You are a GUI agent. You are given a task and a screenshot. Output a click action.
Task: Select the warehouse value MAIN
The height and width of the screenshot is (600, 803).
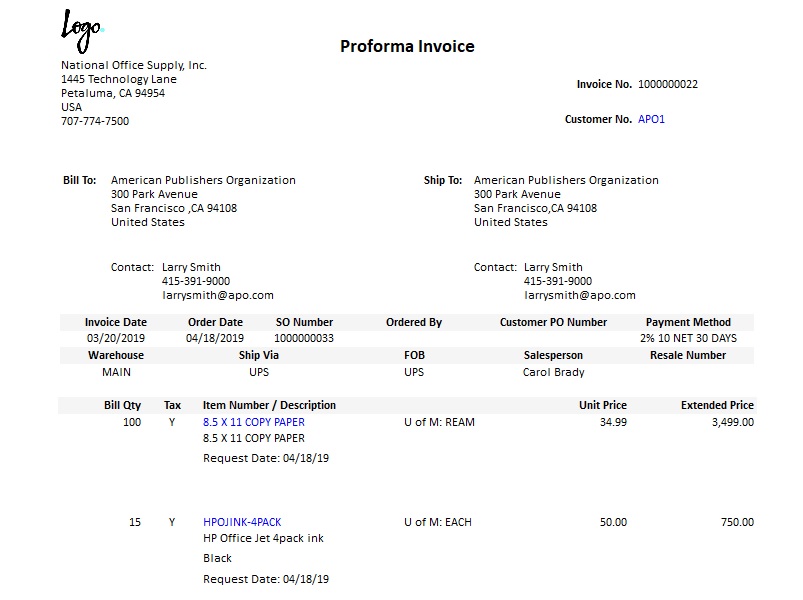tap(116, 372)
